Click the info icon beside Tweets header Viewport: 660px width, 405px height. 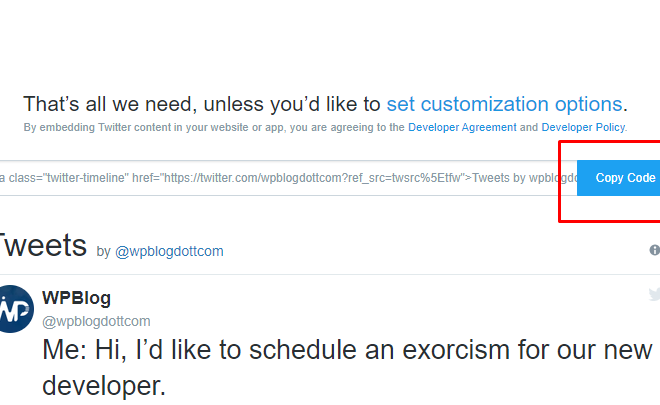[655, 250]
